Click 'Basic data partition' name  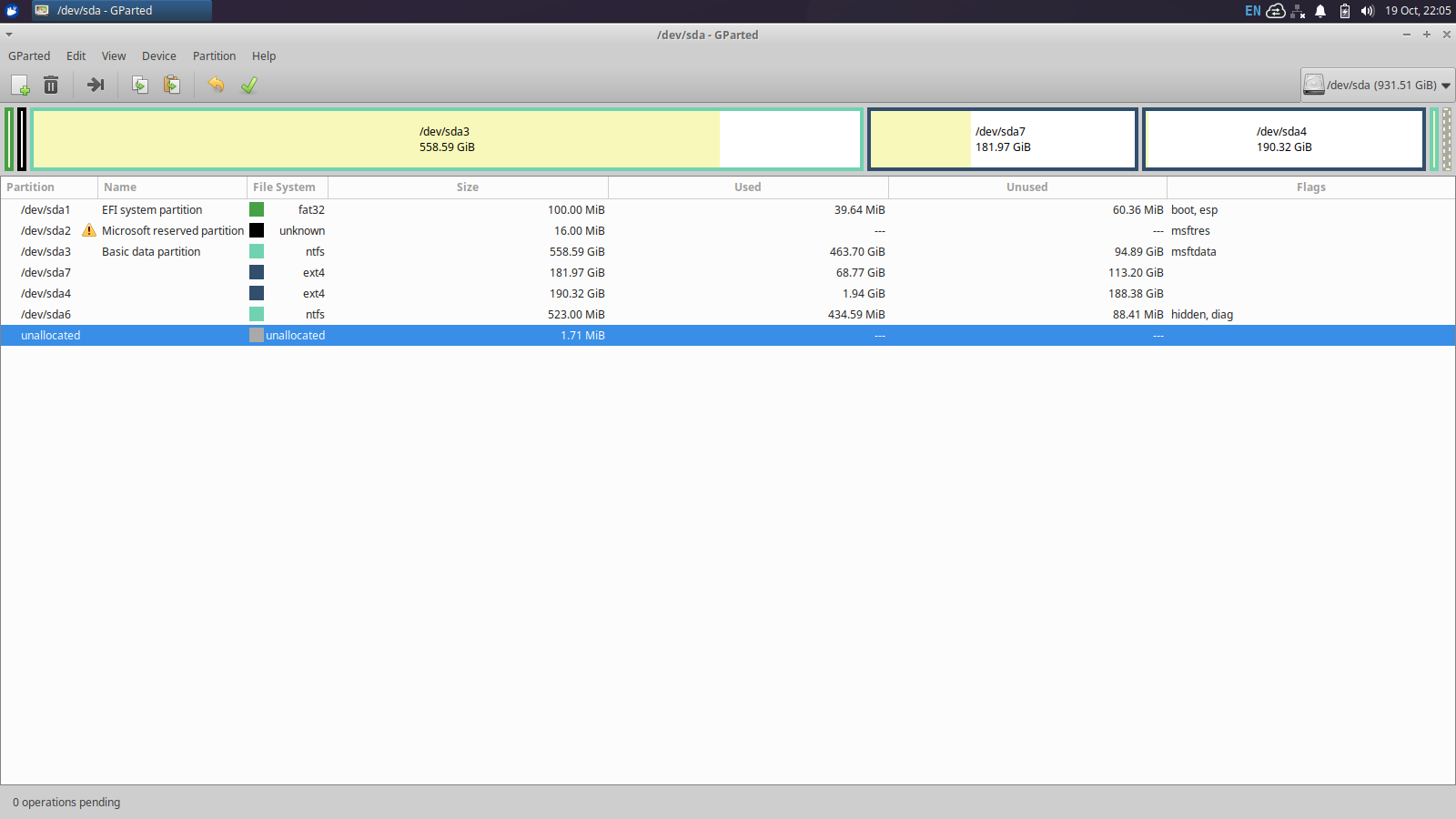pyautogui.click(x=151, y=251)
